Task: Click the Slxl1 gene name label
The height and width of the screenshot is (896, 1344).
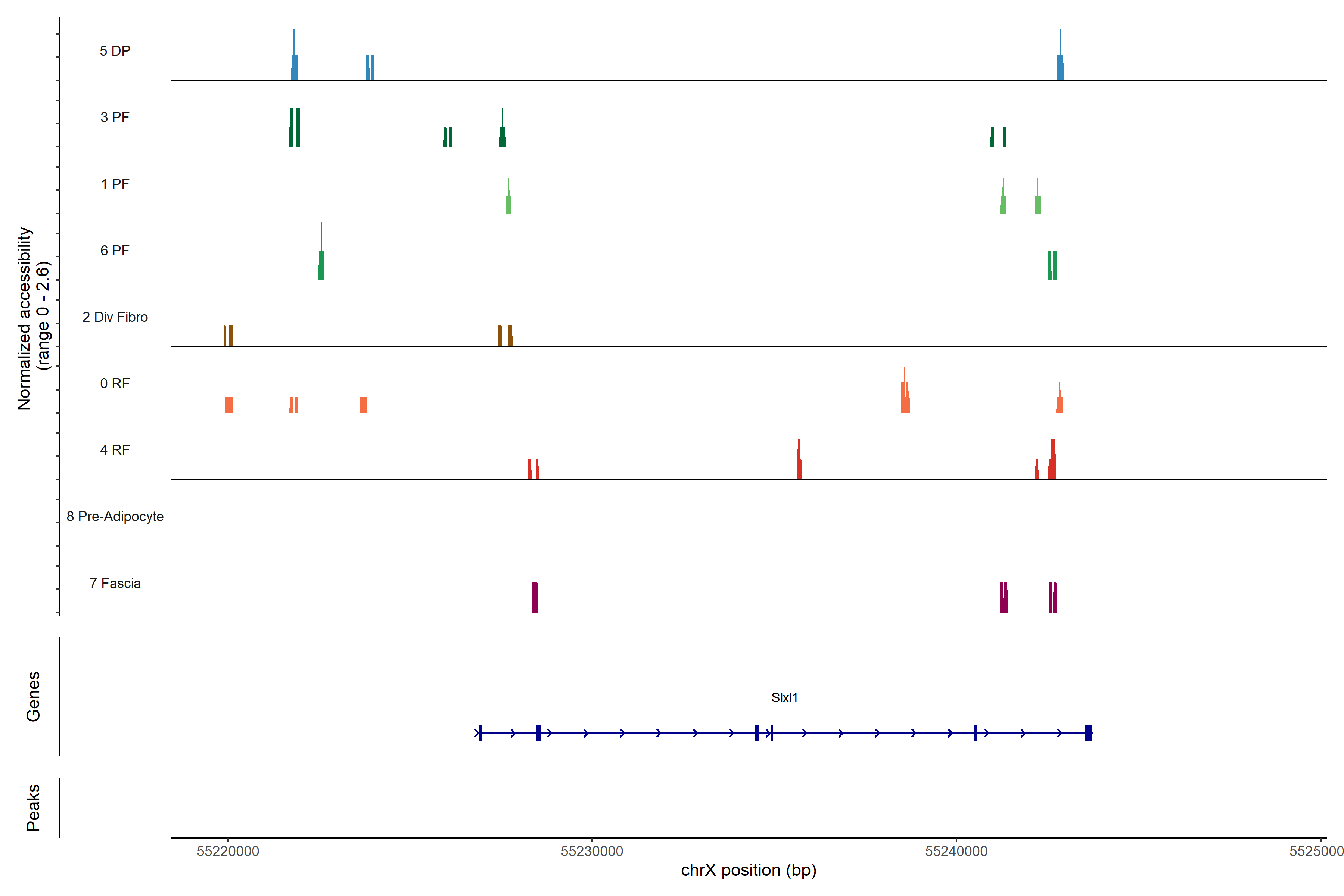Action: click(784, 698)
